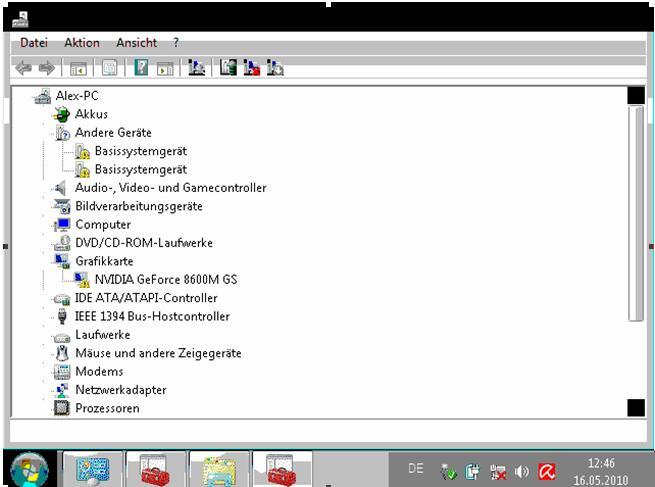Click the DE language indicator in tray
Image resolution: width=655 pixels, height=487 pixels.
pos(415,469)
